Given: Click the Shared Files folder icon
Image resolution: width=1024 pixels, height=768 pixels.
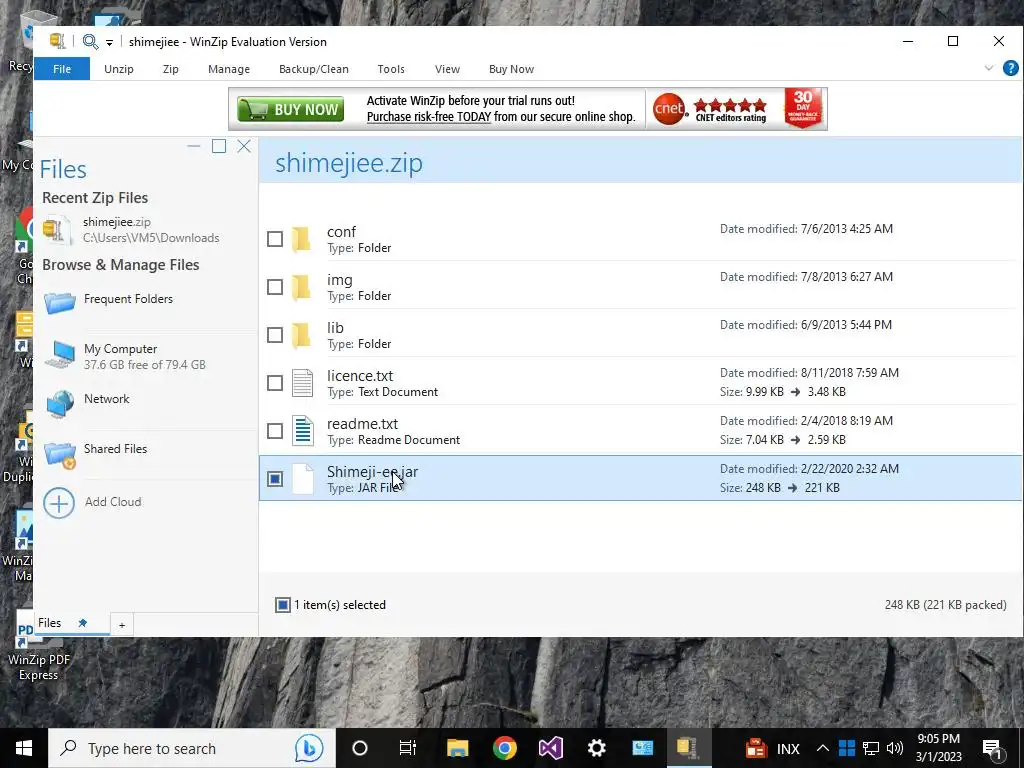Looking at the screenshot, I should [60, 455].
